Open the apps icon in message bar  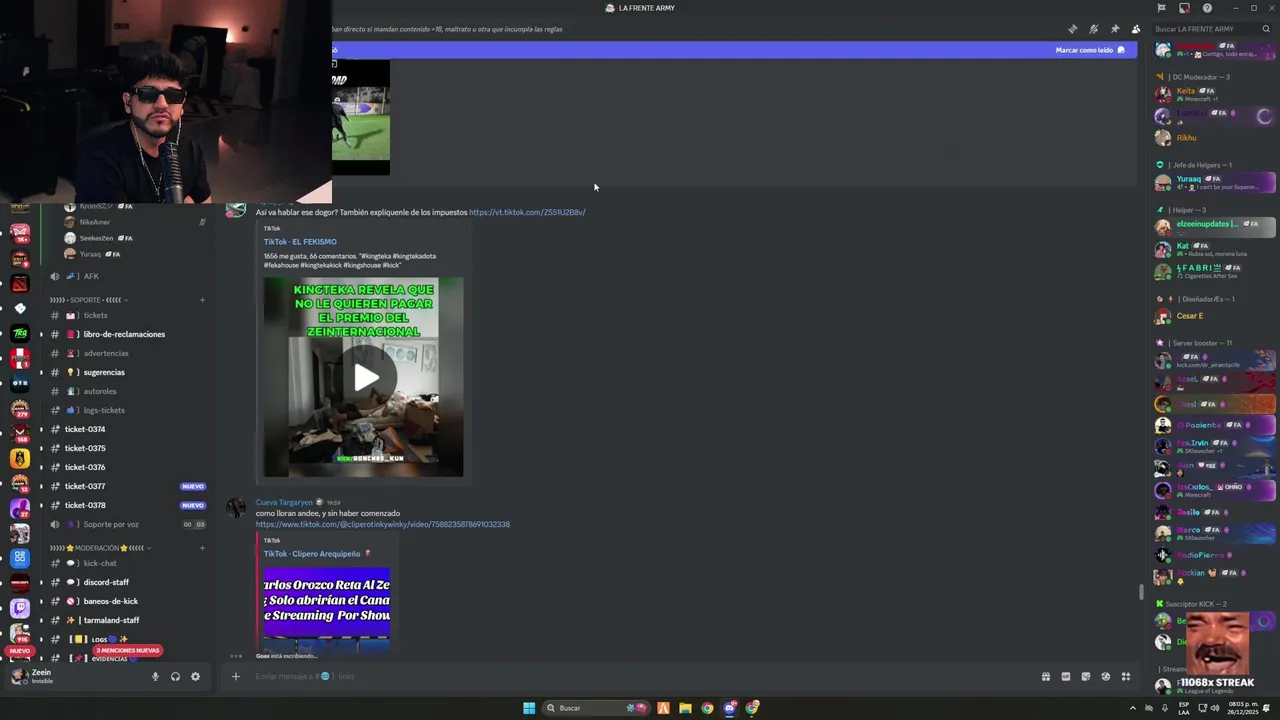click(1126, 677)
